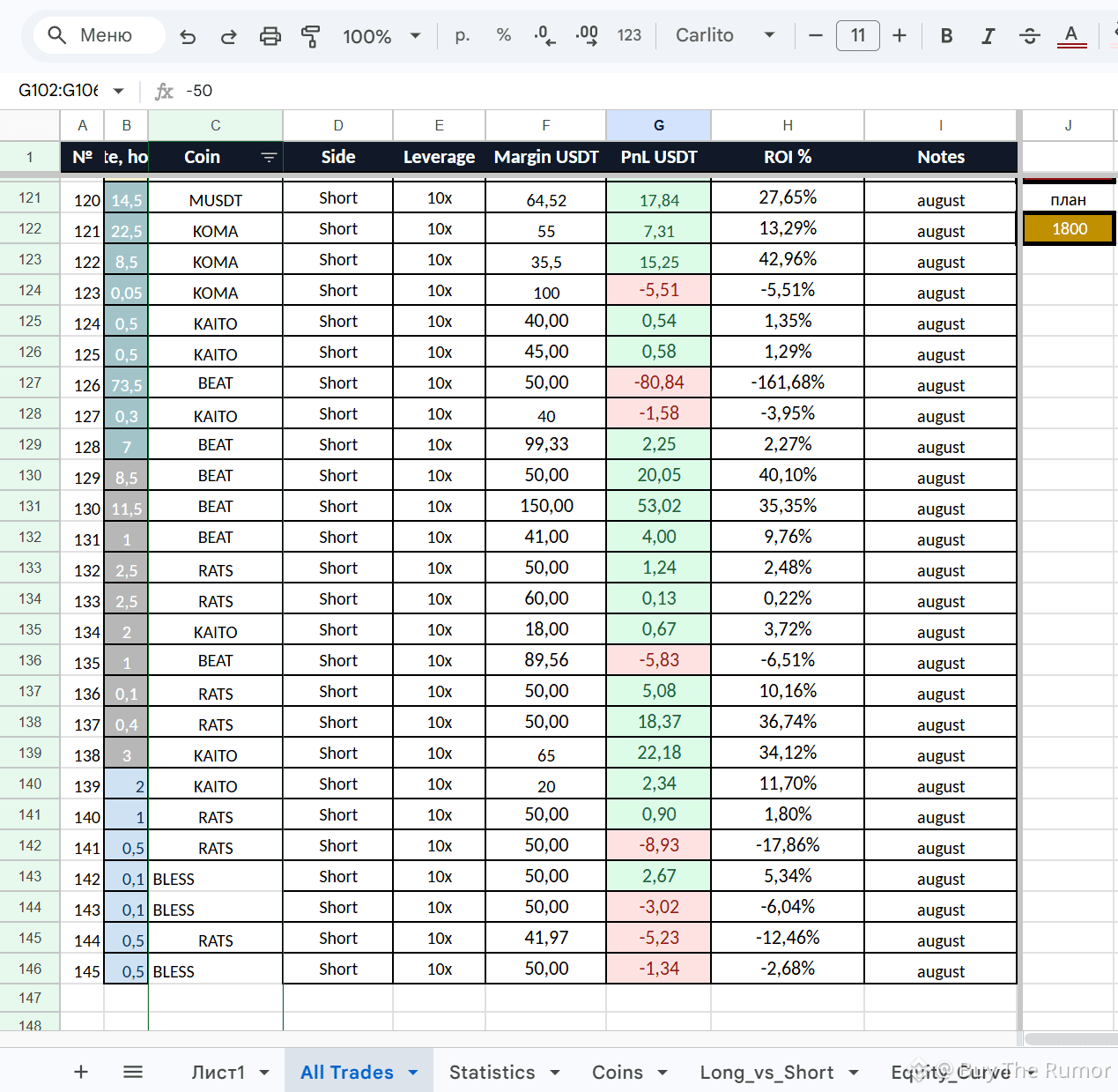Select column C header
Image resolution: width=1118 pixels, height=1092 pixels.
(215, 125)
